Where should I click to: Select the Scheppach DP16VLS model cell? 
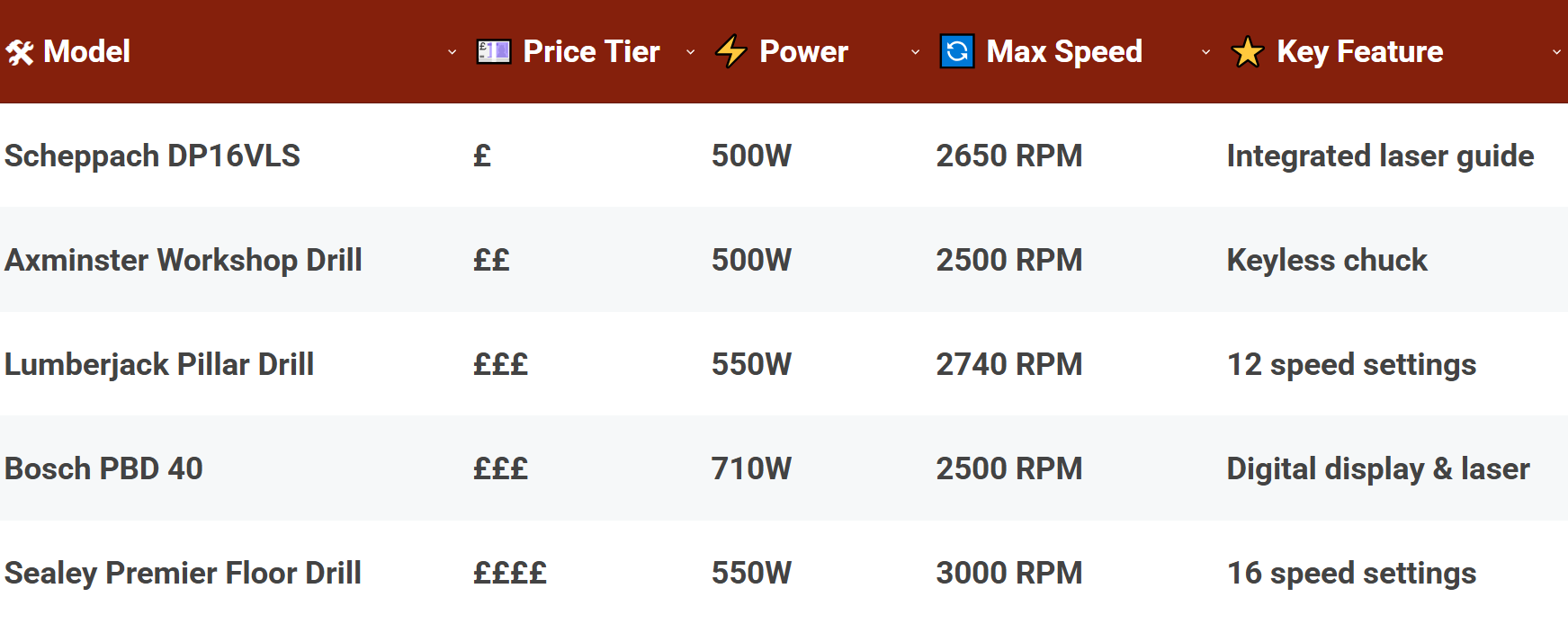point(152,156)
